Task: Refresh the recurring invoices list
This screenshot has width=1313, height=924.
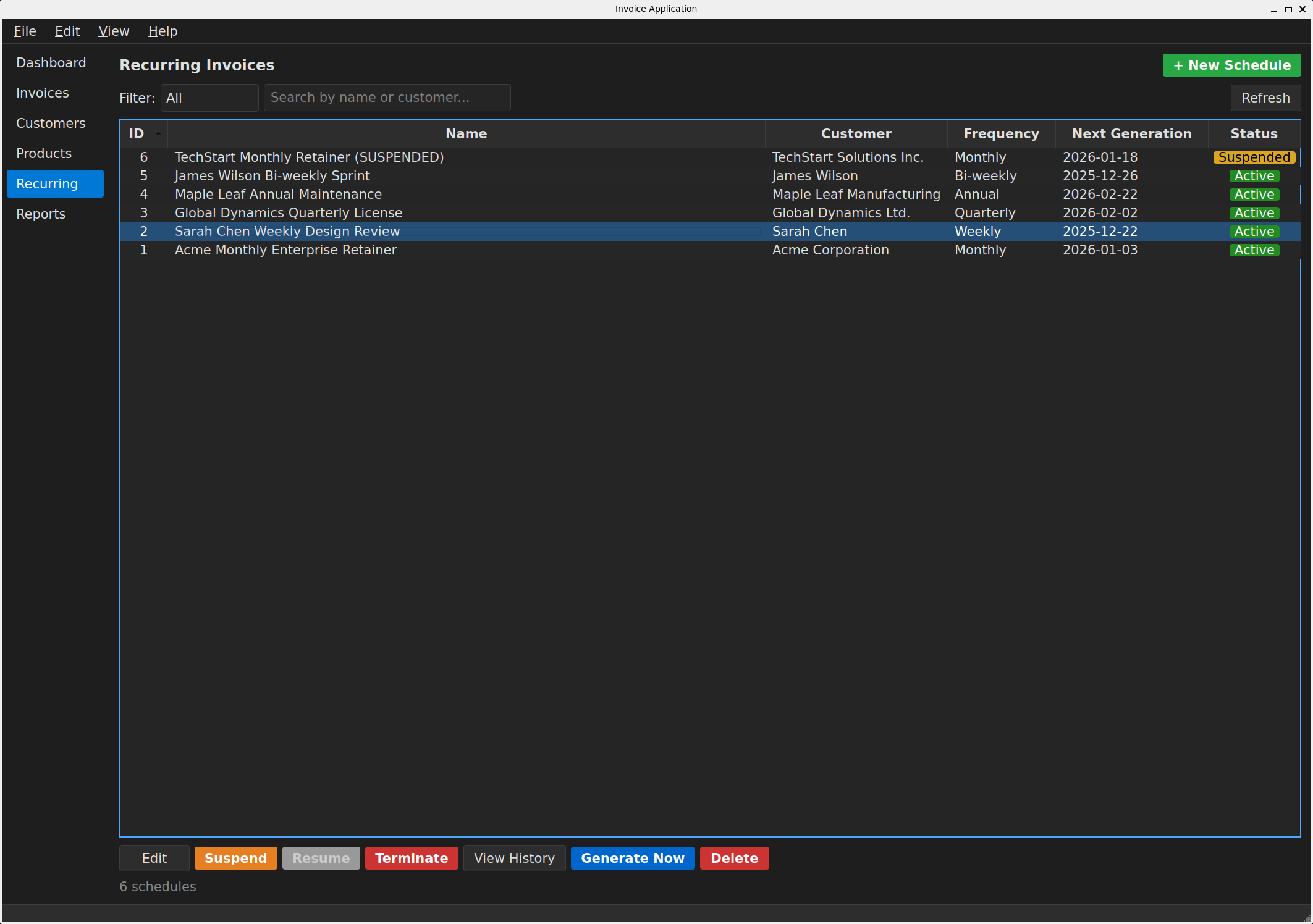Action: (x=1265, y=98)
